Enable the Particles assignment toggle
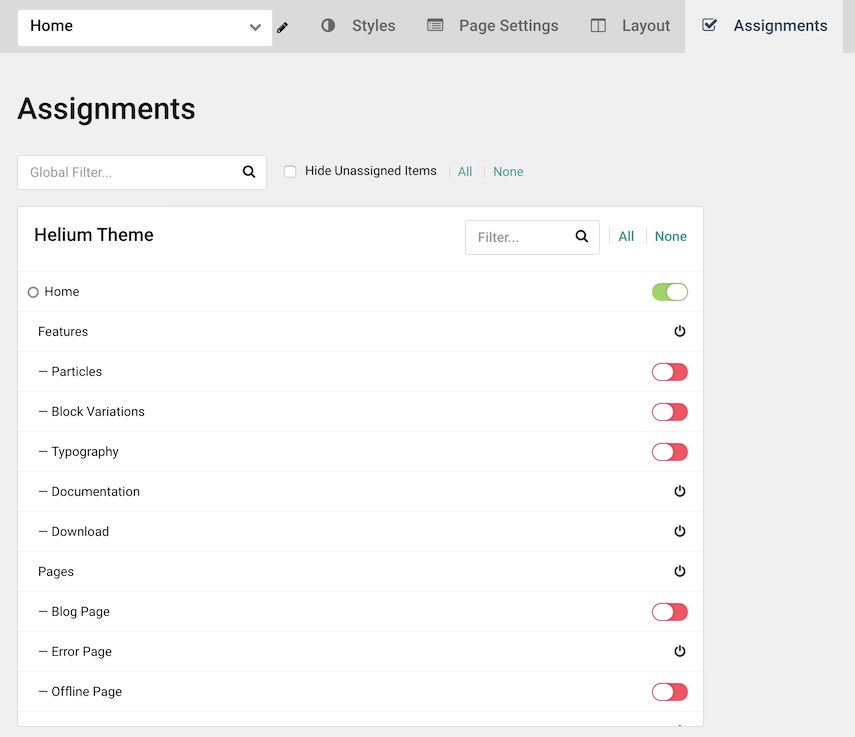 [x=670, y=372]
